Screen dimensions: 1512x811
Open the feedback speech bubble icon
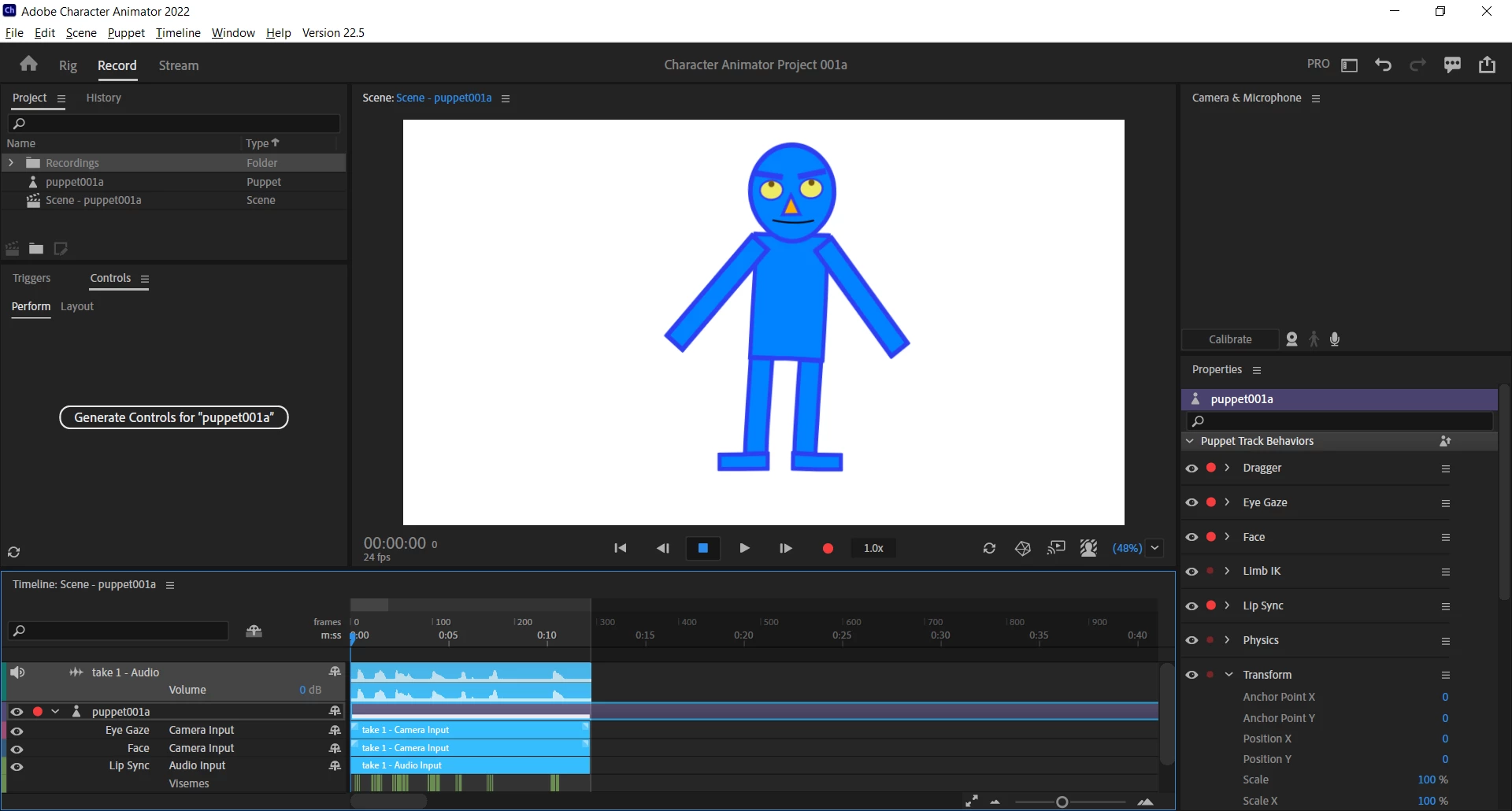pyautogui.click(x=1452, y=65)
